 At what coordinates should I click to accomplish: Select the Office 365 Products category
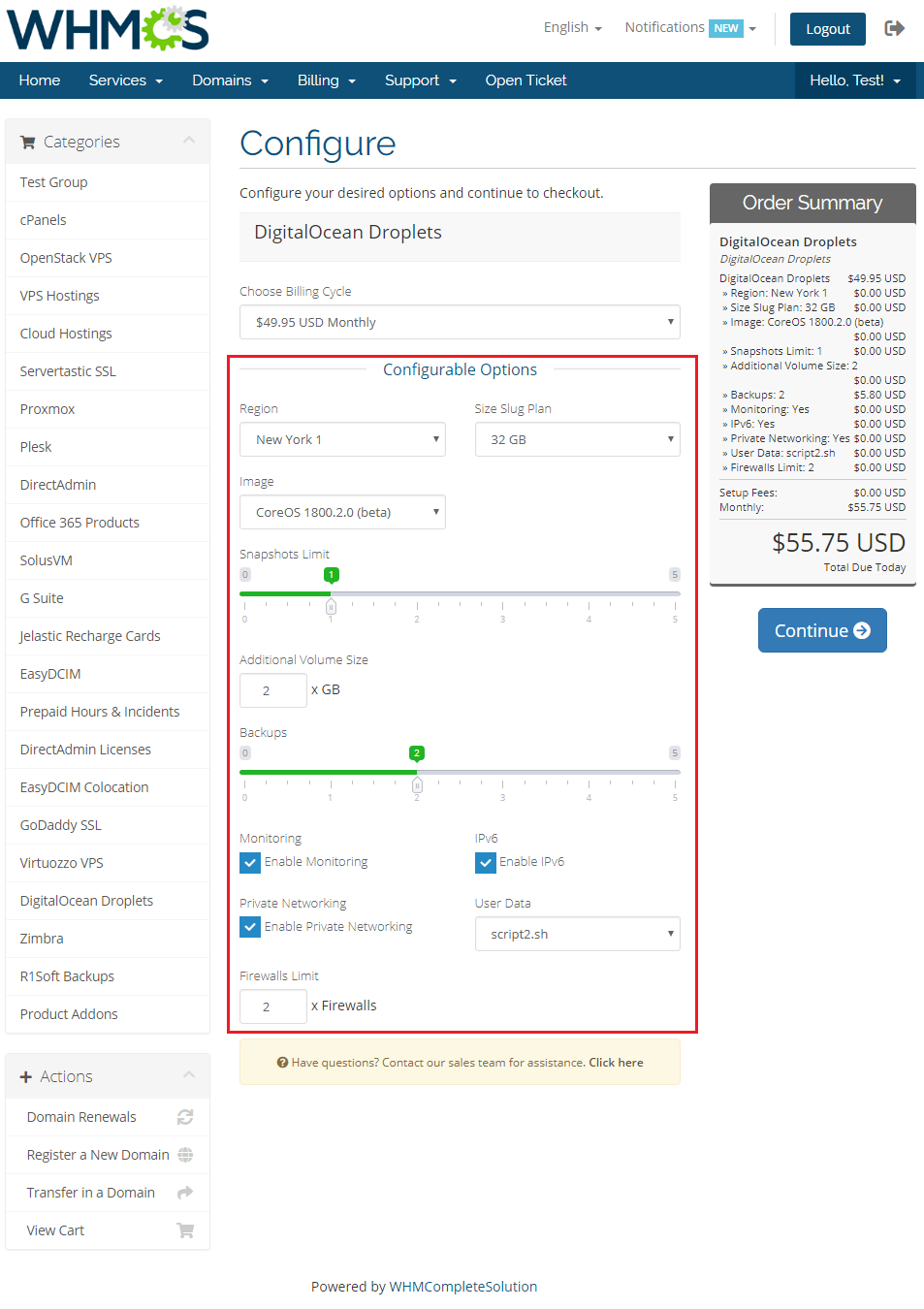click(x=108, y=523)
